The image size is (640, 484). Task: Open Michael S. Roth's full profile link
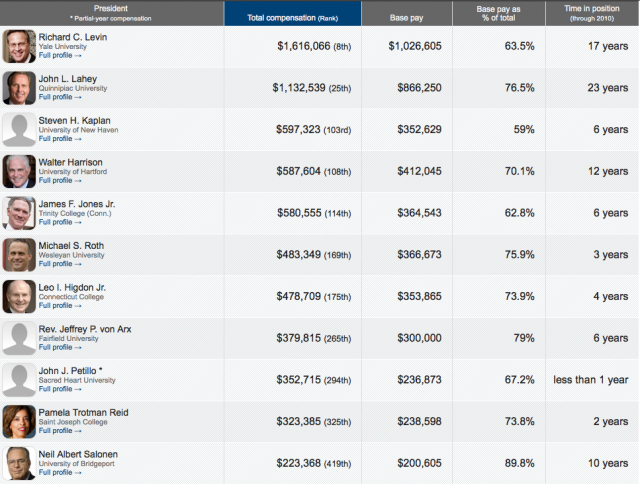(x=60, y=264)
